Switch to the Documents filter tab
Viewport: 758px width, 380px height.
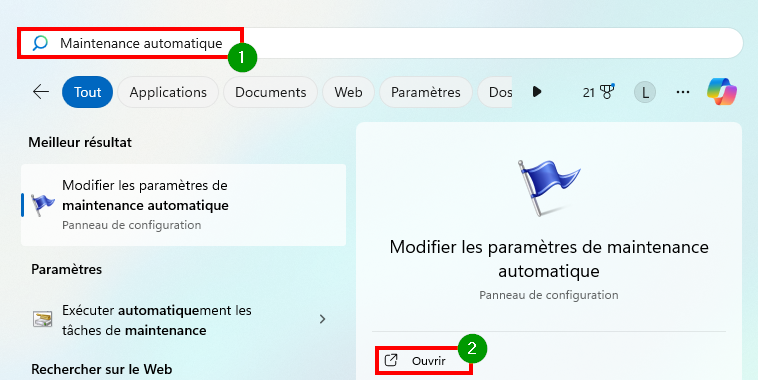click(270, 92)
